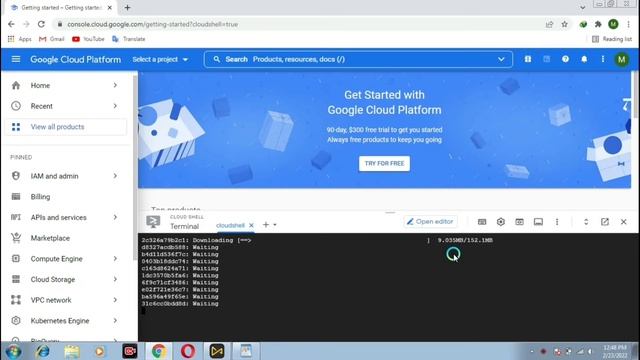Click the Recent clock icon
Image resolution: width=640 pixels, height=360 pixels.
point(16,106)
